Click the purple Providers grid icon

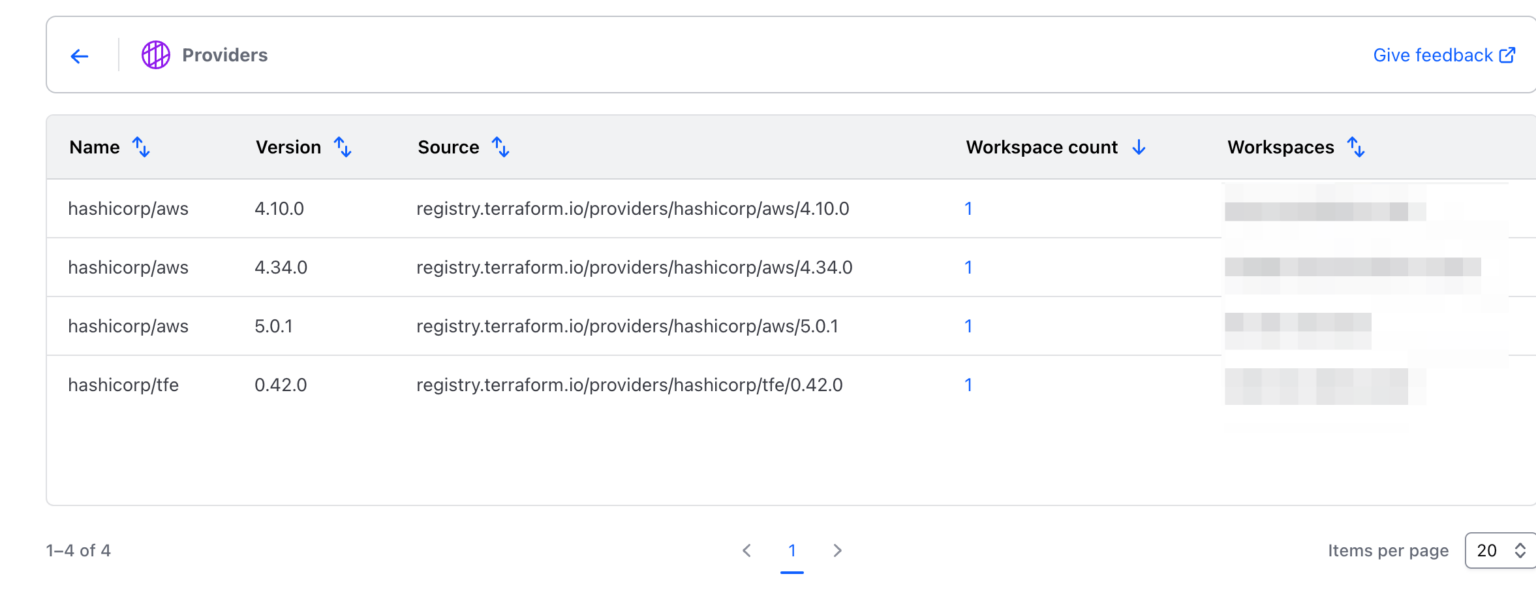coord(156,55)
